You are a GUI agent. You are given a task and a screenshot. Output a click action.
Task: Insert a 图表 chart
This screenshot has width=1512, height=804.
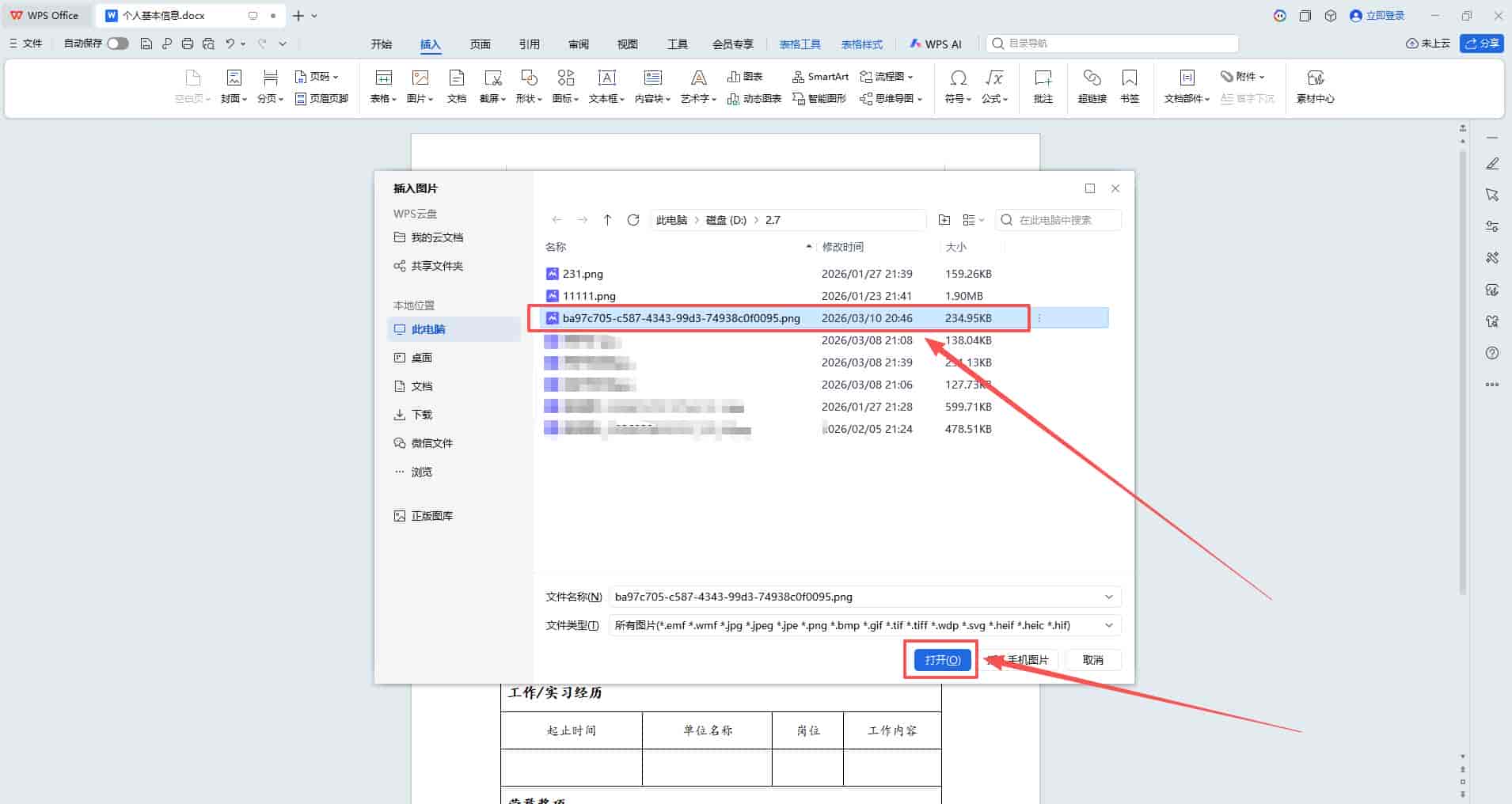745,77
